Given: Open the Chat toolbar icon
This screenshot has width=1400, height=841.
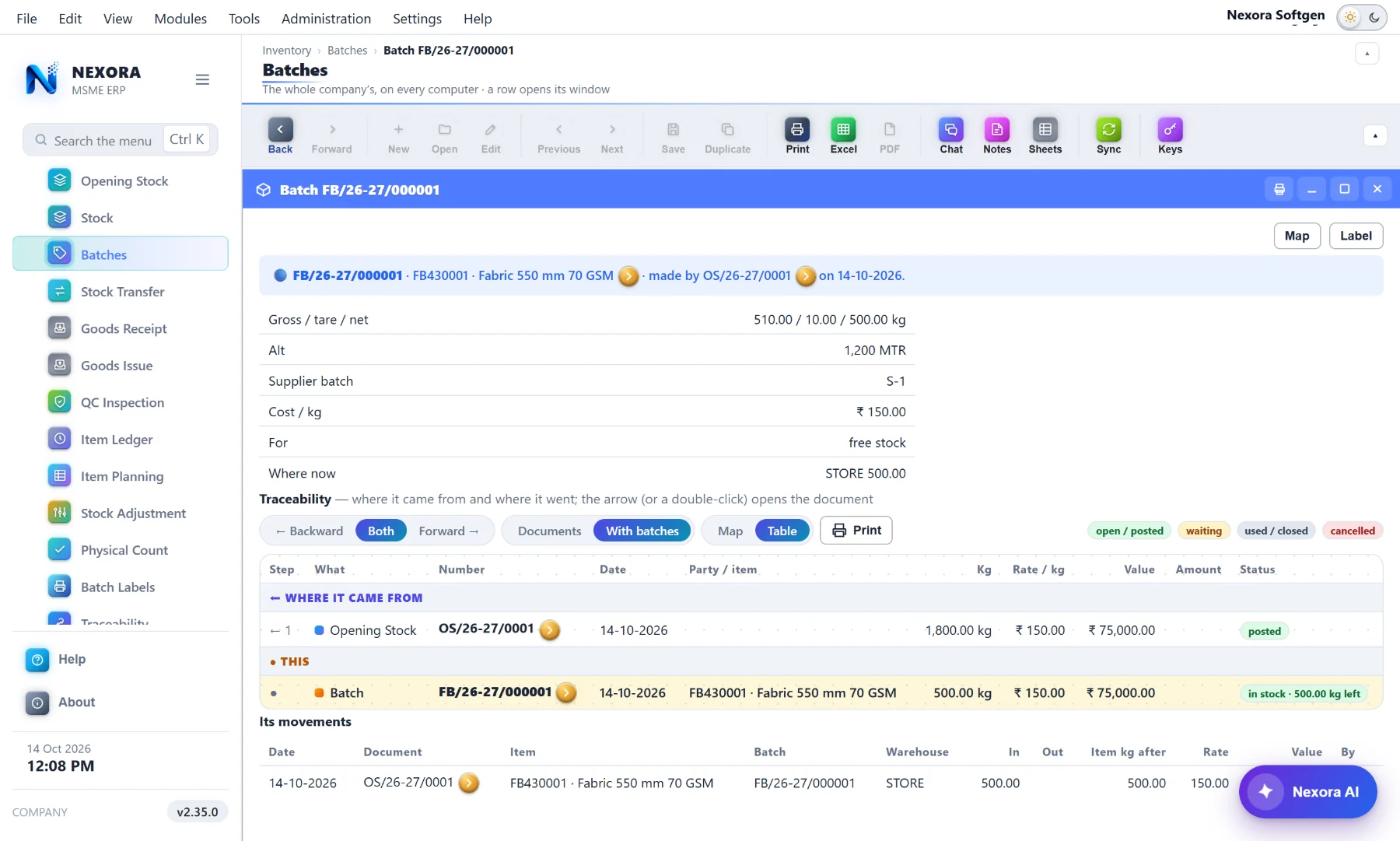Looking at the screenshot, I should [950, 136].
